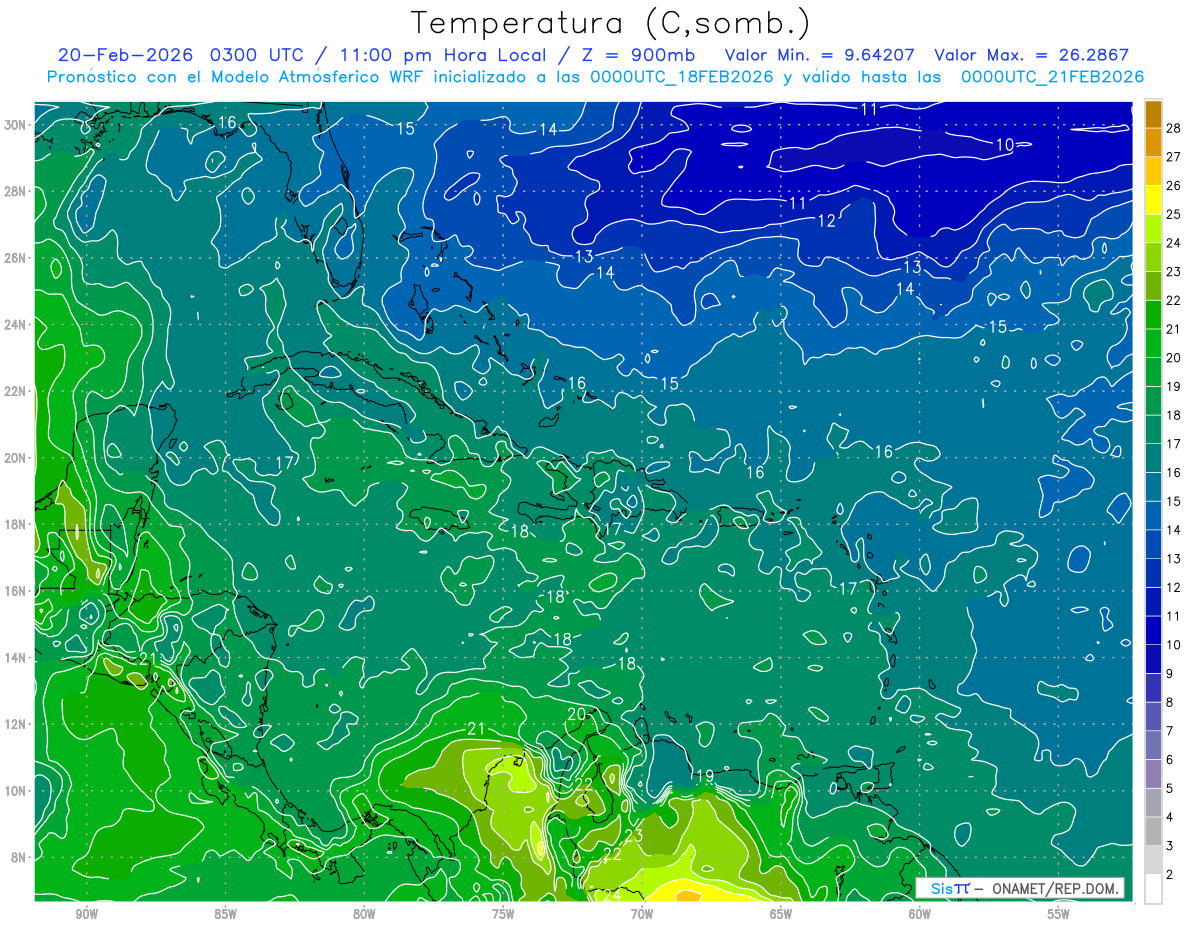Click the '14N' latitude axis label
The image size is (1200, 927).
click(17, 658)
